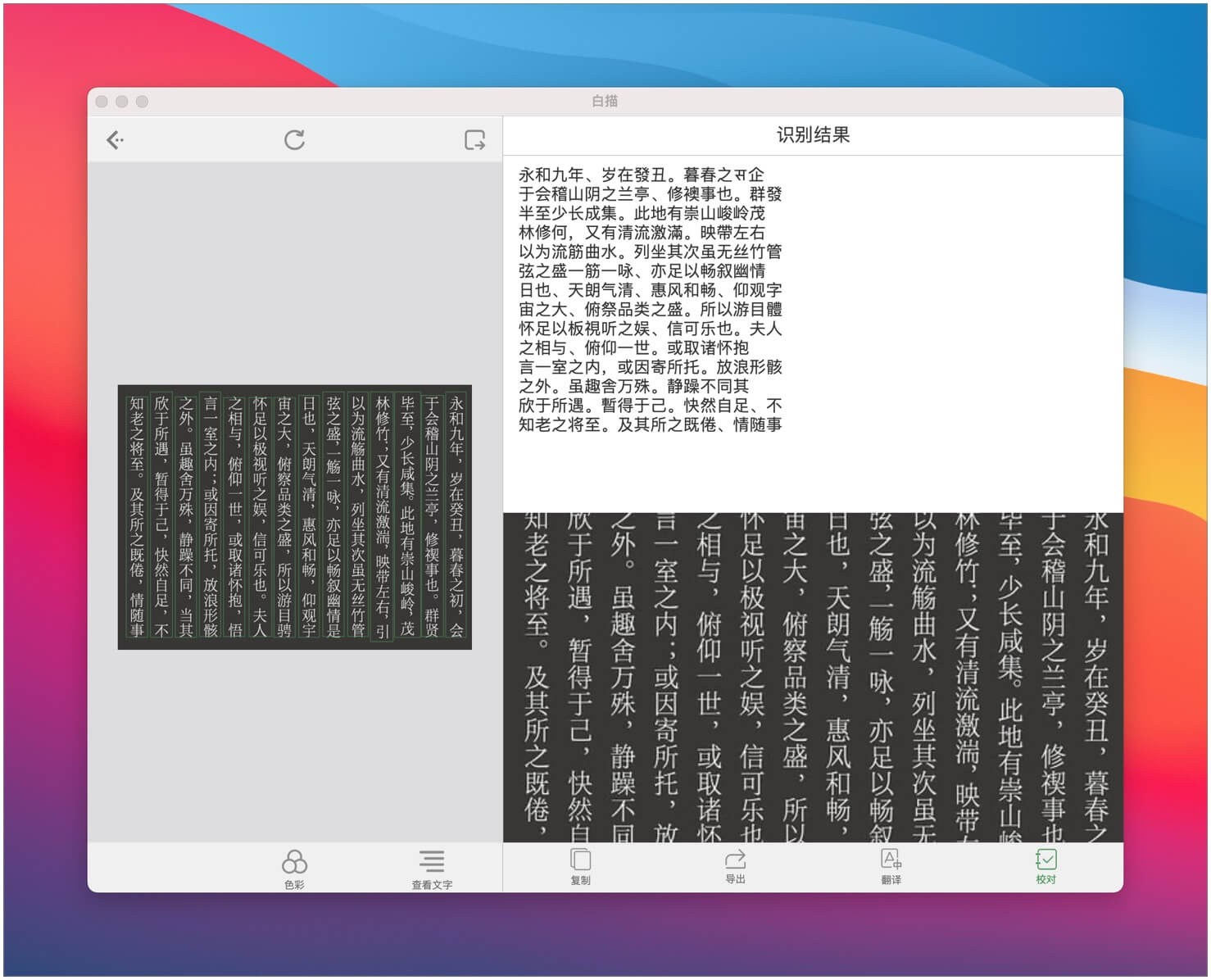Click the scanned document image in left panel

click(294, 517)
